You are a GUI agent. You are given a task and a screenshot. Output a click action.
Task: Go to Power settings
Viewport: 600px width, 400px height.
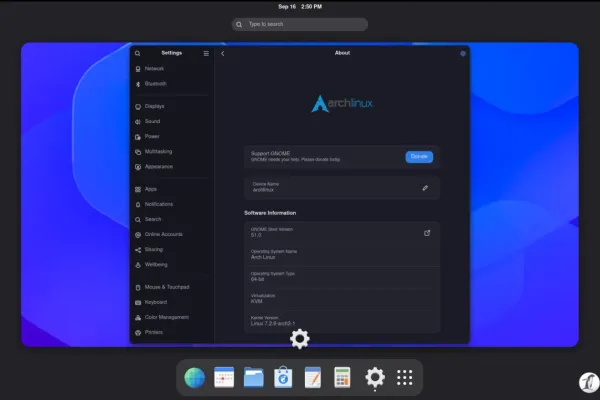pos(171,137)
